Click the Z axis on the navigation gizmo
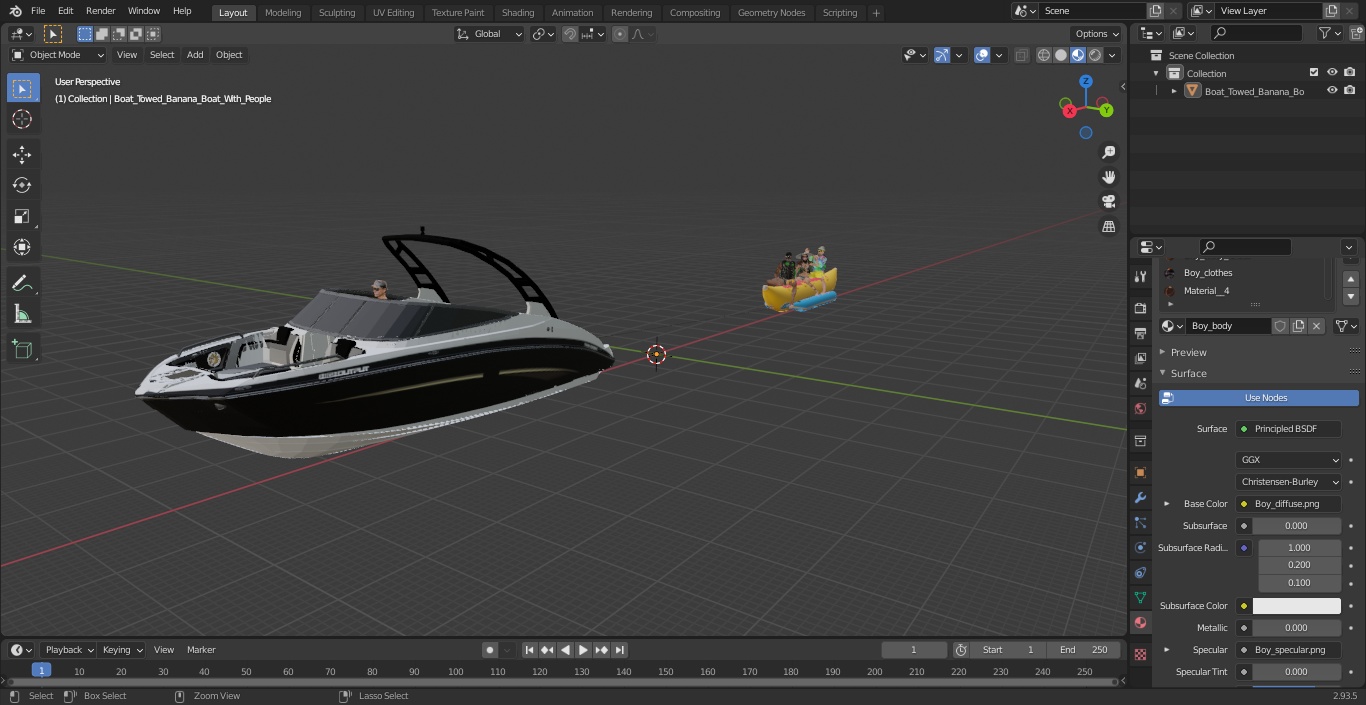Viewport: 1366px width, 705px height. tap(1086, 81)
